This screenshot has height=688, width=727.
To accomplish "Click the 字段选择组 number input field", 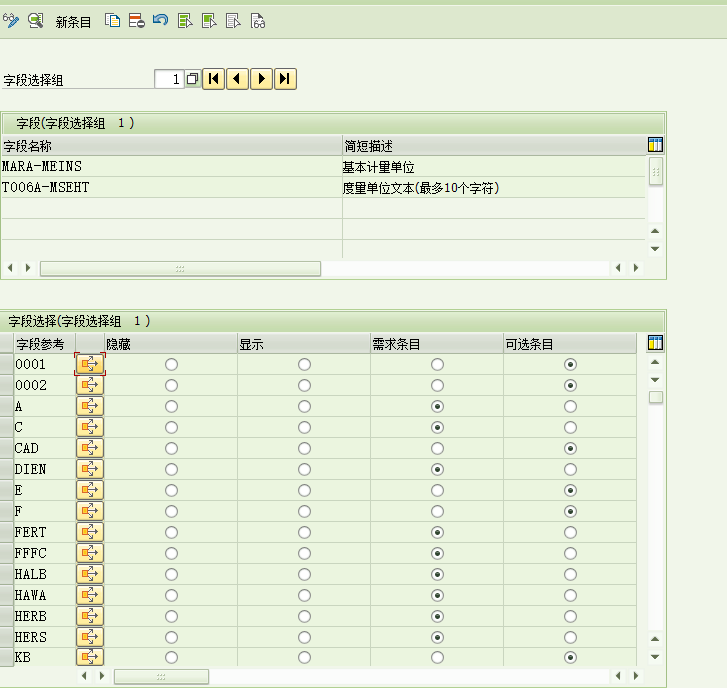I will (x=169, y=79).
